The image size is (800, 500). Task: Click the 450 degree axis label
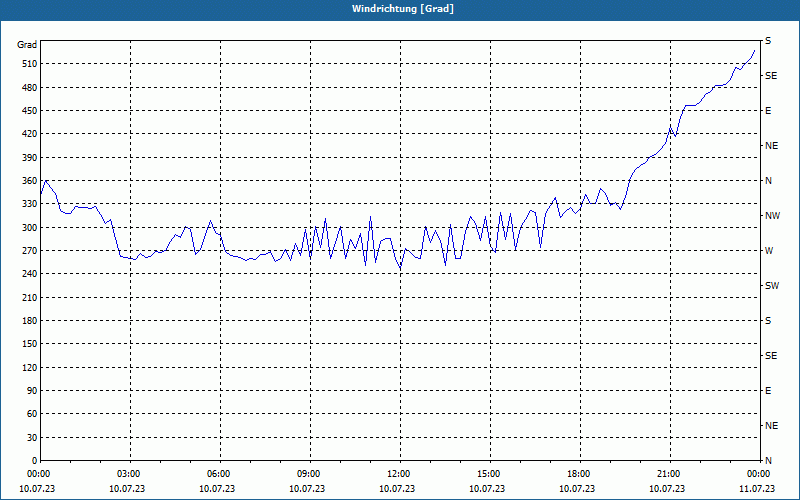(x=30, y=111)
